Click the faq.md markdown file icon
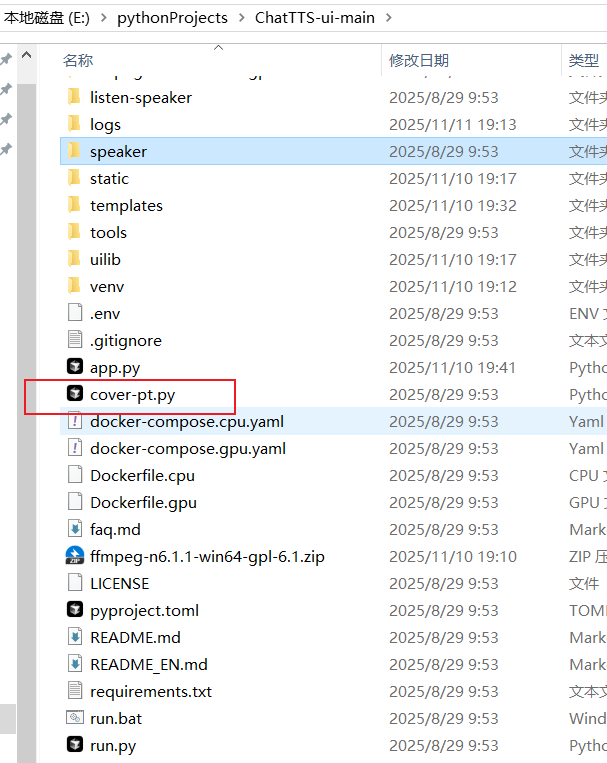The height and width of the screenshot is (763, 607). coord(75,528)
